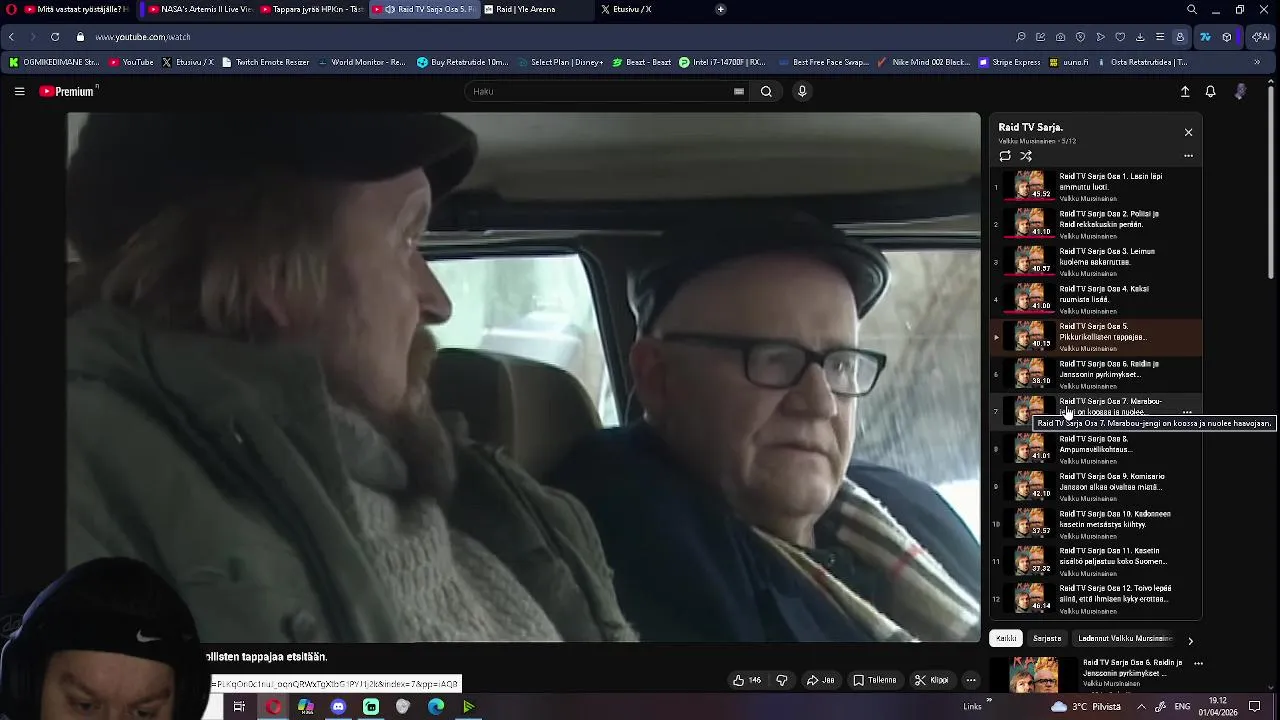Open more actions menu beside Klippi

coord(970,680)
